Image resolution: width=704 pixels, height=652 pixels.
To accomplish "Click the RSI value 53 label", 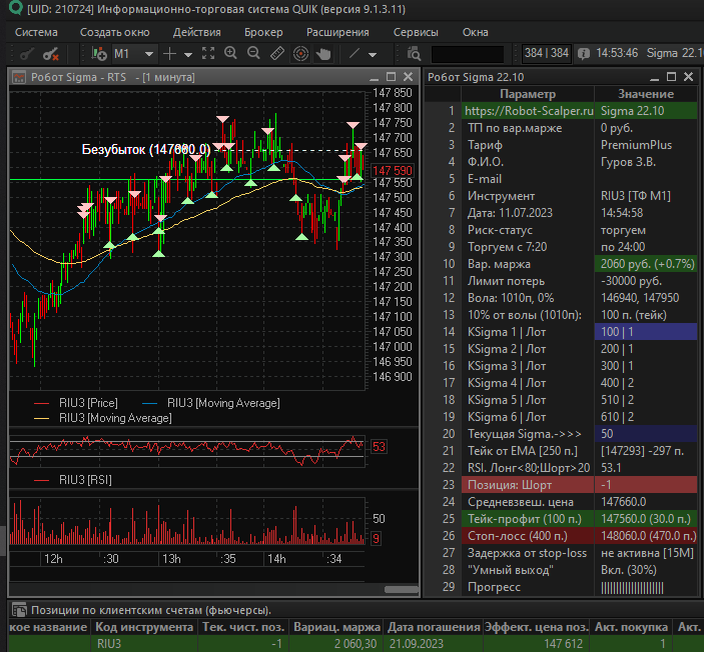I will [378, 447].
